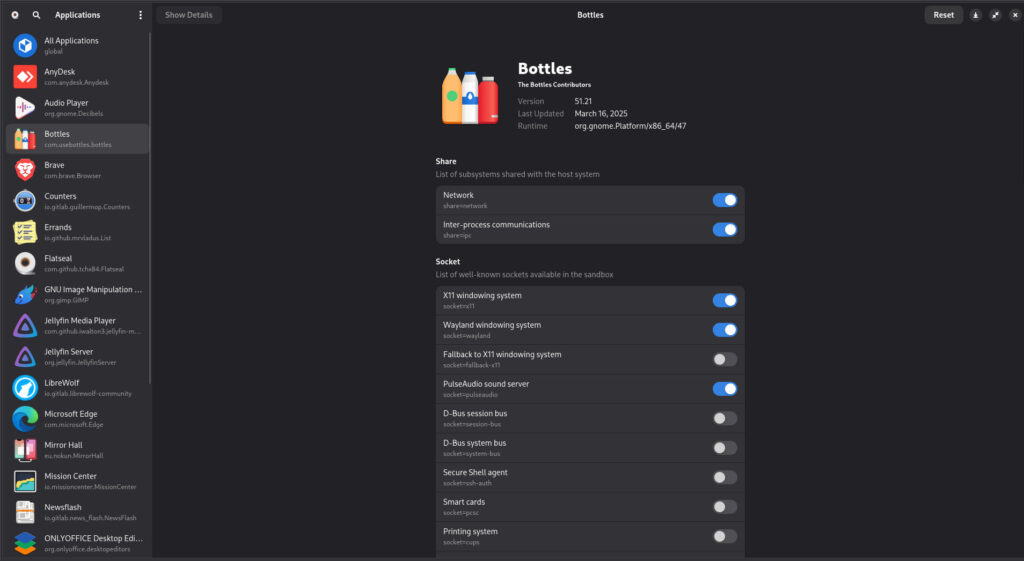The height and width of the screenshot is (561, 1024).
Task: Click the round icon left of the search magnifier
Action: (x=15, y=15)
